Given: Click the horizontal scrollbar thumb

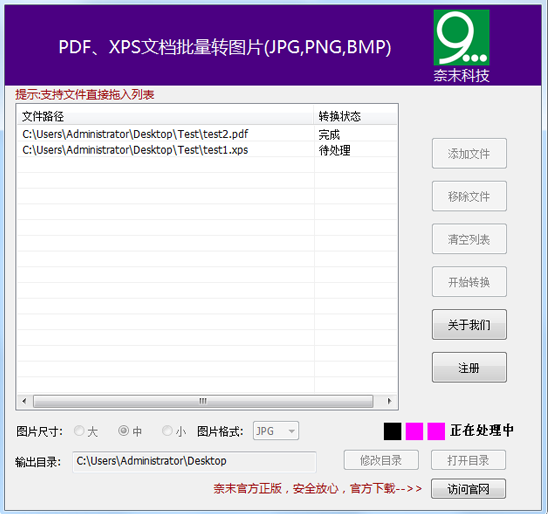Looking at the screenshot, I should (203, 401).
